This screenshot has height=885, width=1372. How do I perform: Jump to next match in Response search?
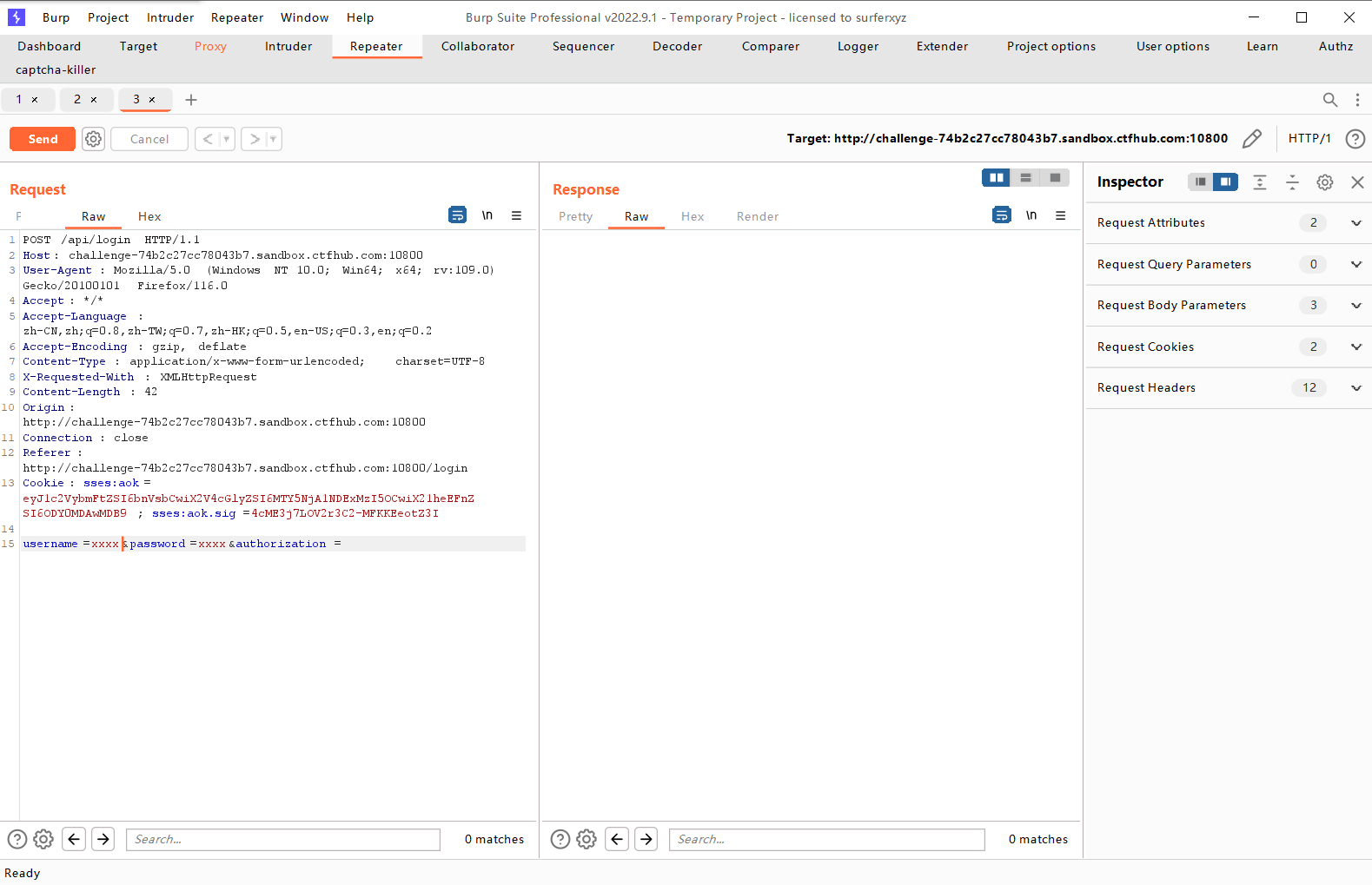(646, 839)
